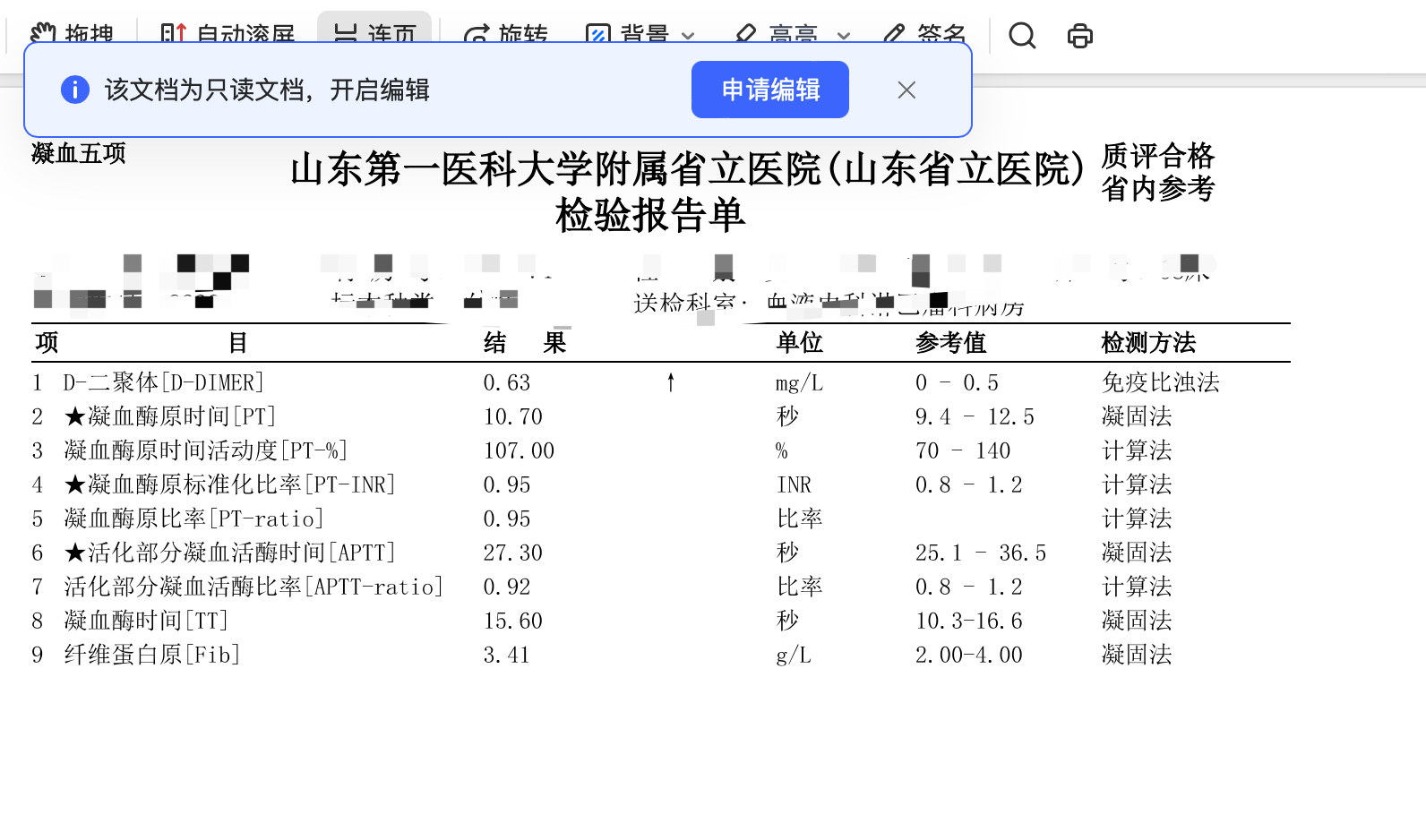Click the PT result 10.70
Screen dimensions: 1426x840
pyautogui.click(x=513, y=416)
